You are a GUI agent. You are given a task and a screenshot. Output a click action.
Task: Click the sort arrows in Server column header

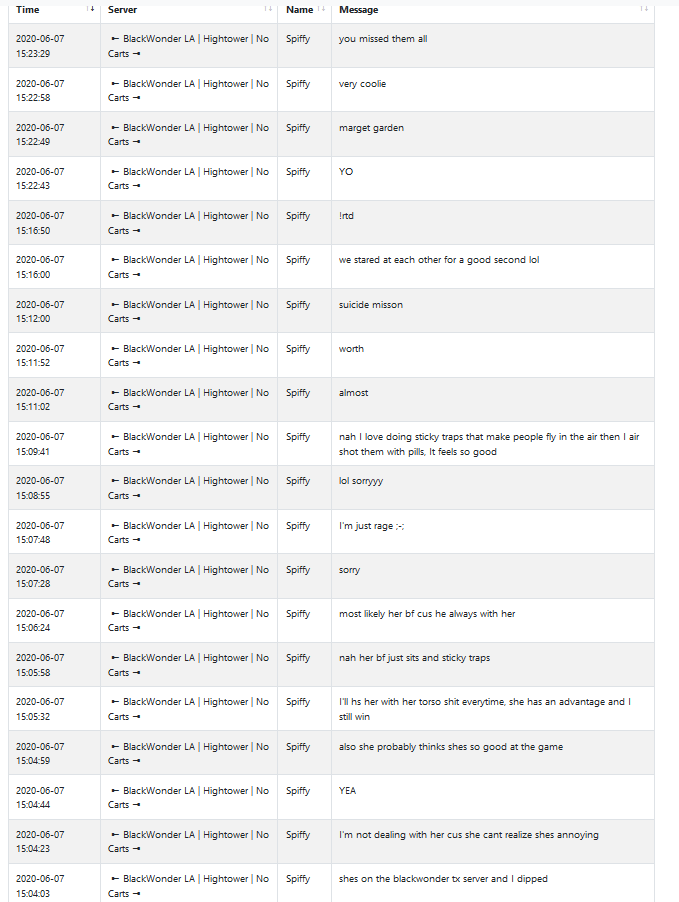click(x=268, y=9)
